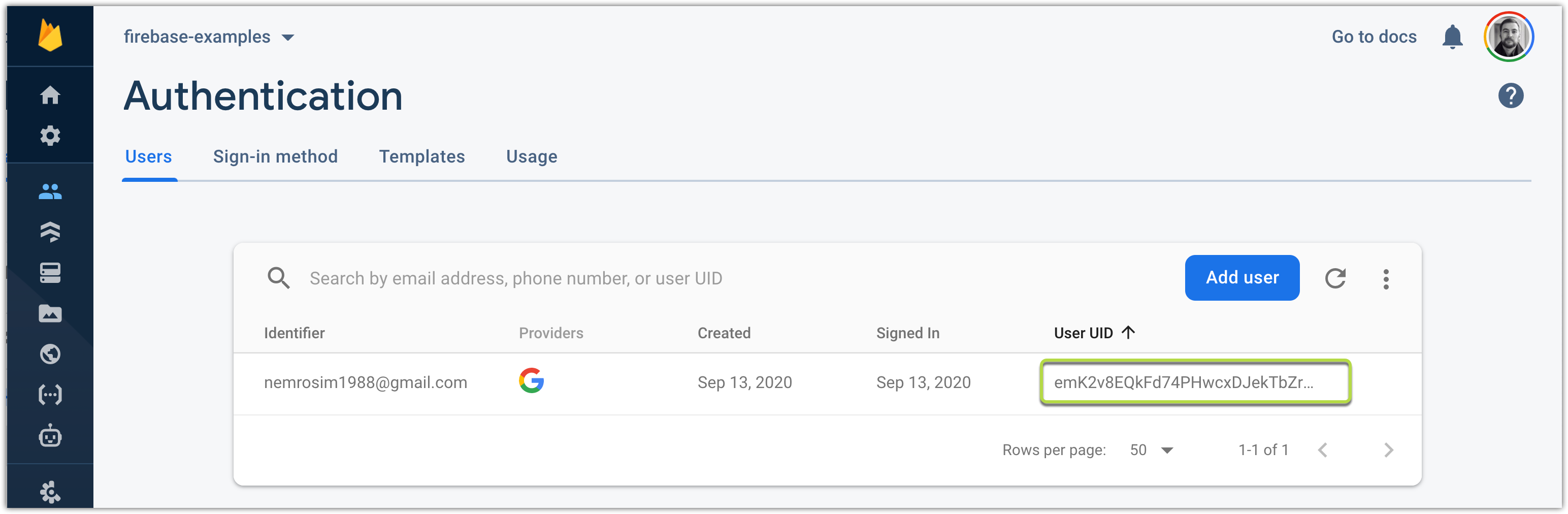Open Cloud Firestore icon in sidebar
This screenshot has height=514, width=1568.
[x=50, y=232]
